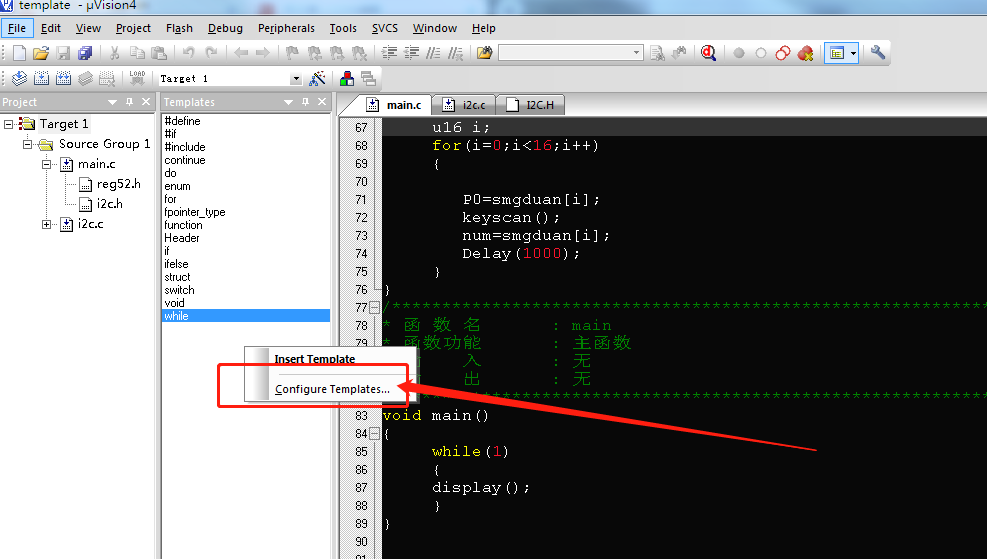
Task: Open the Project menu
Action: [133, 28]
